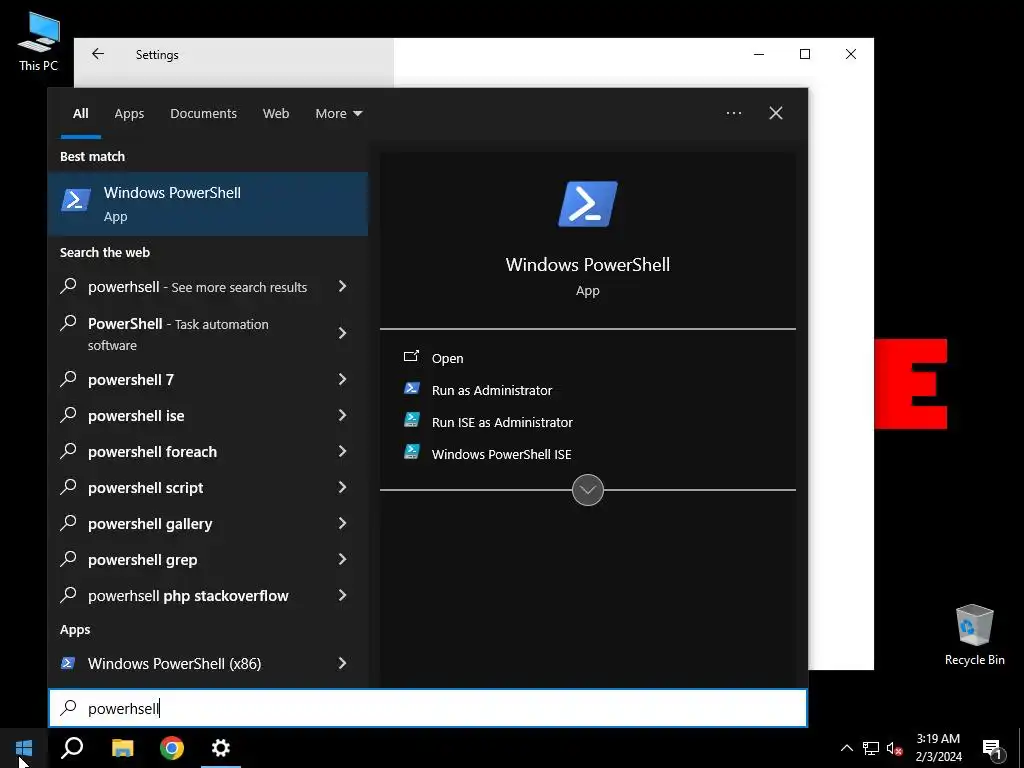
Task: Open the notification center icon
Action: click(x=992, y=748)
